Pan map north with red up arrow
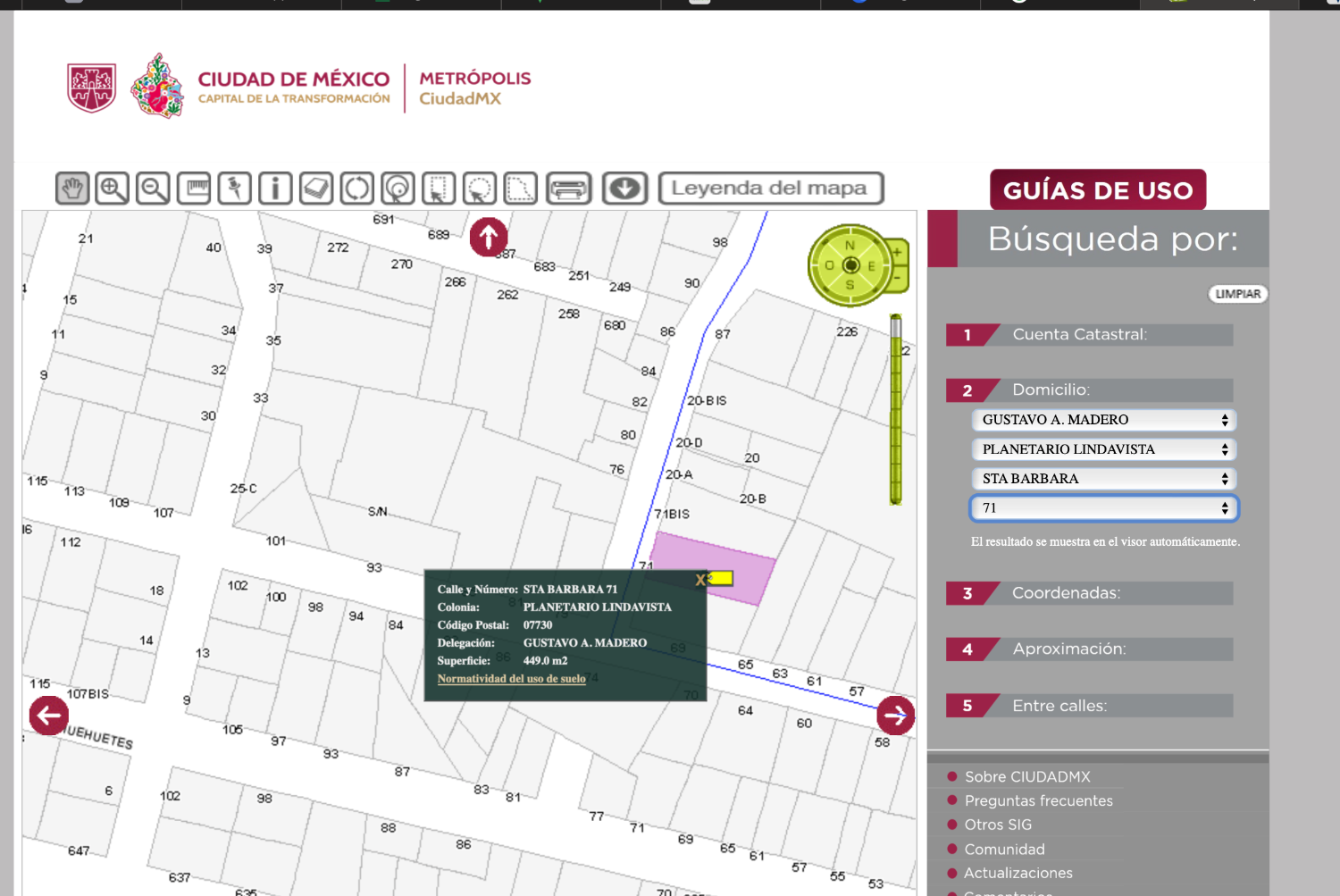The image size is (1340, 896). pos(489,237)
